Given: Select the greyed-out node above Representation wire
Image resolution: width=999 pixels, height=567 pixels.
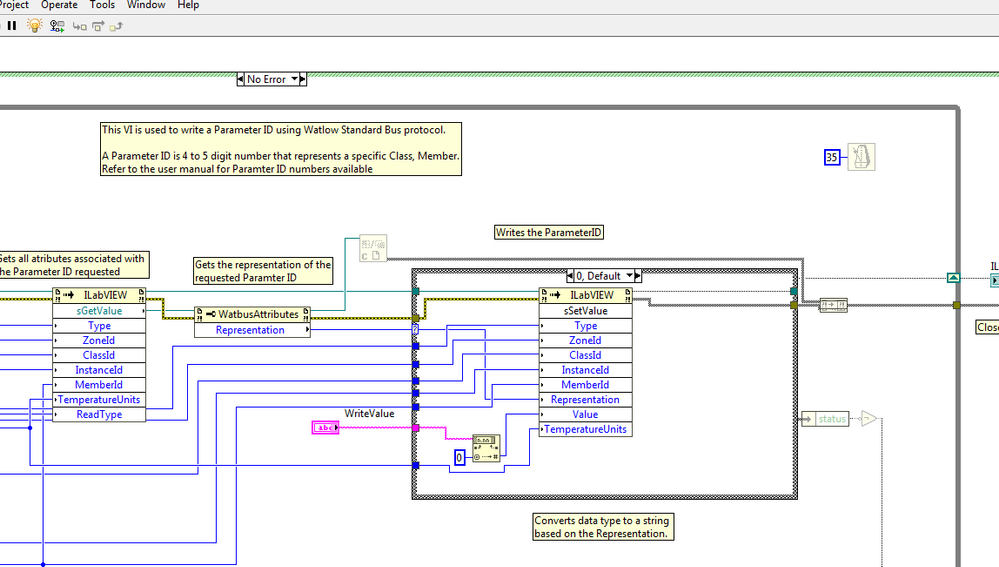Looking at the screenshot, I should pos(373,248).
